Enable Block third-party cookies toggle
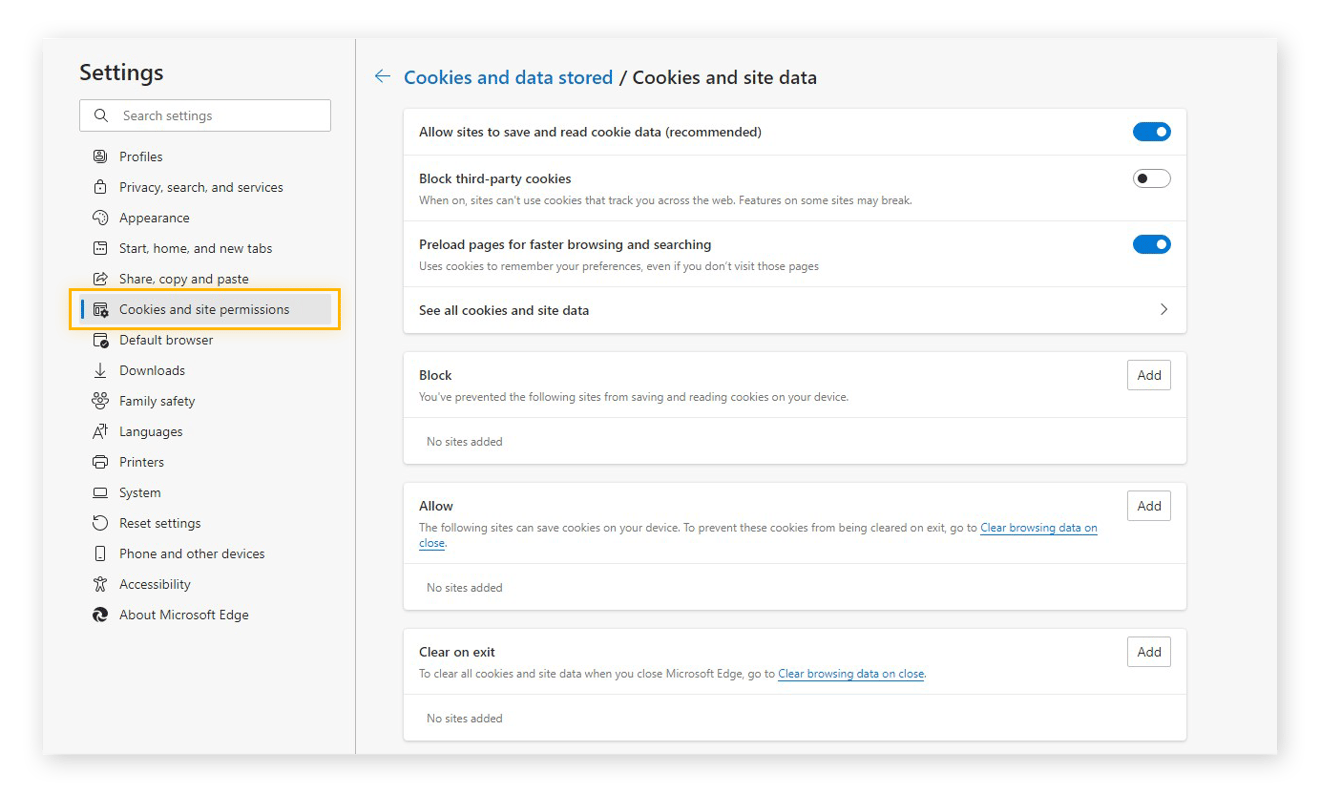Image resolution: width=1320 pixels, height=793 pixels. point(1151,179)
